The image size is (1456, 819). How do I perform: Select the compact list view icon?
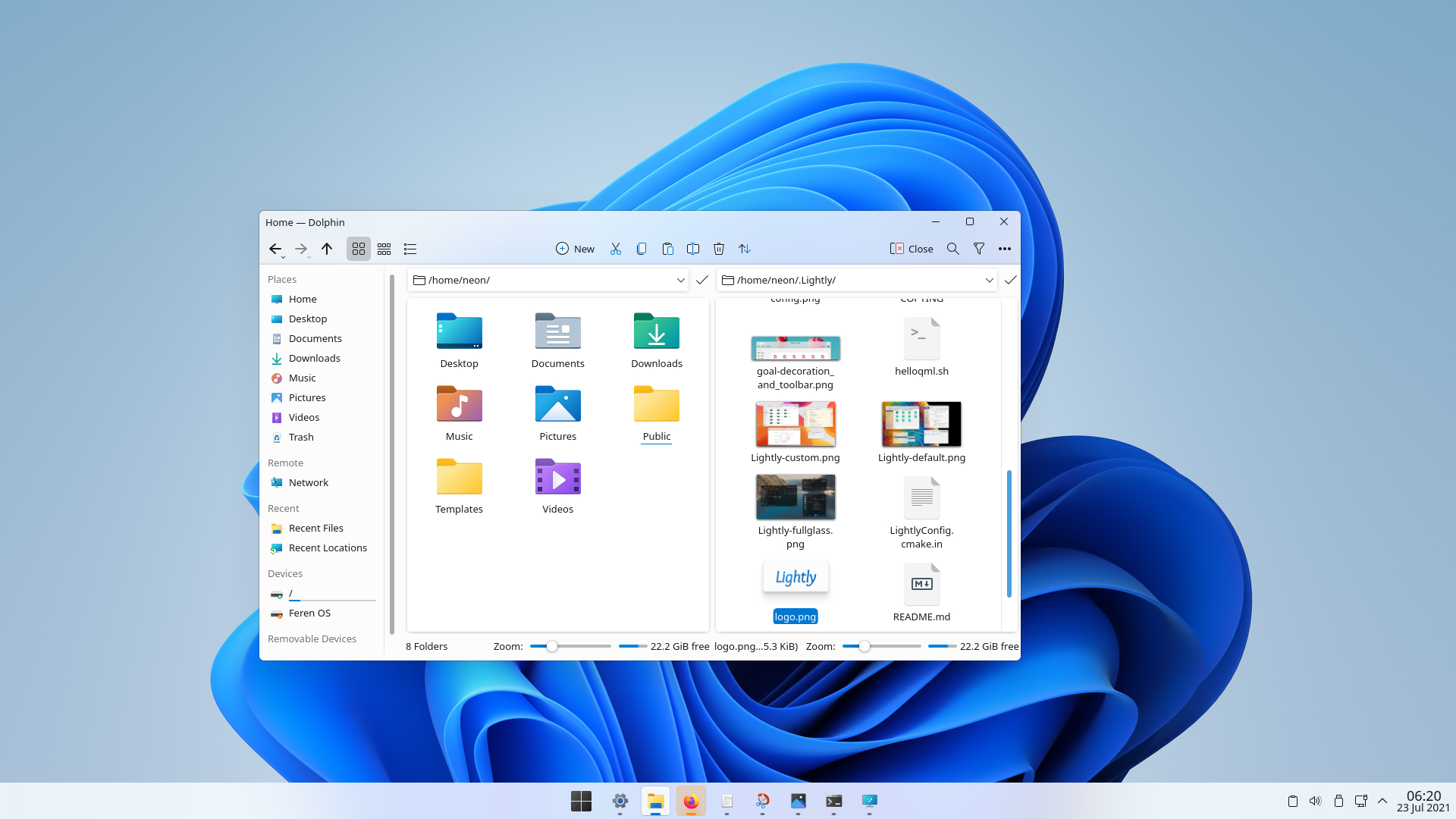tap(384, 248)
